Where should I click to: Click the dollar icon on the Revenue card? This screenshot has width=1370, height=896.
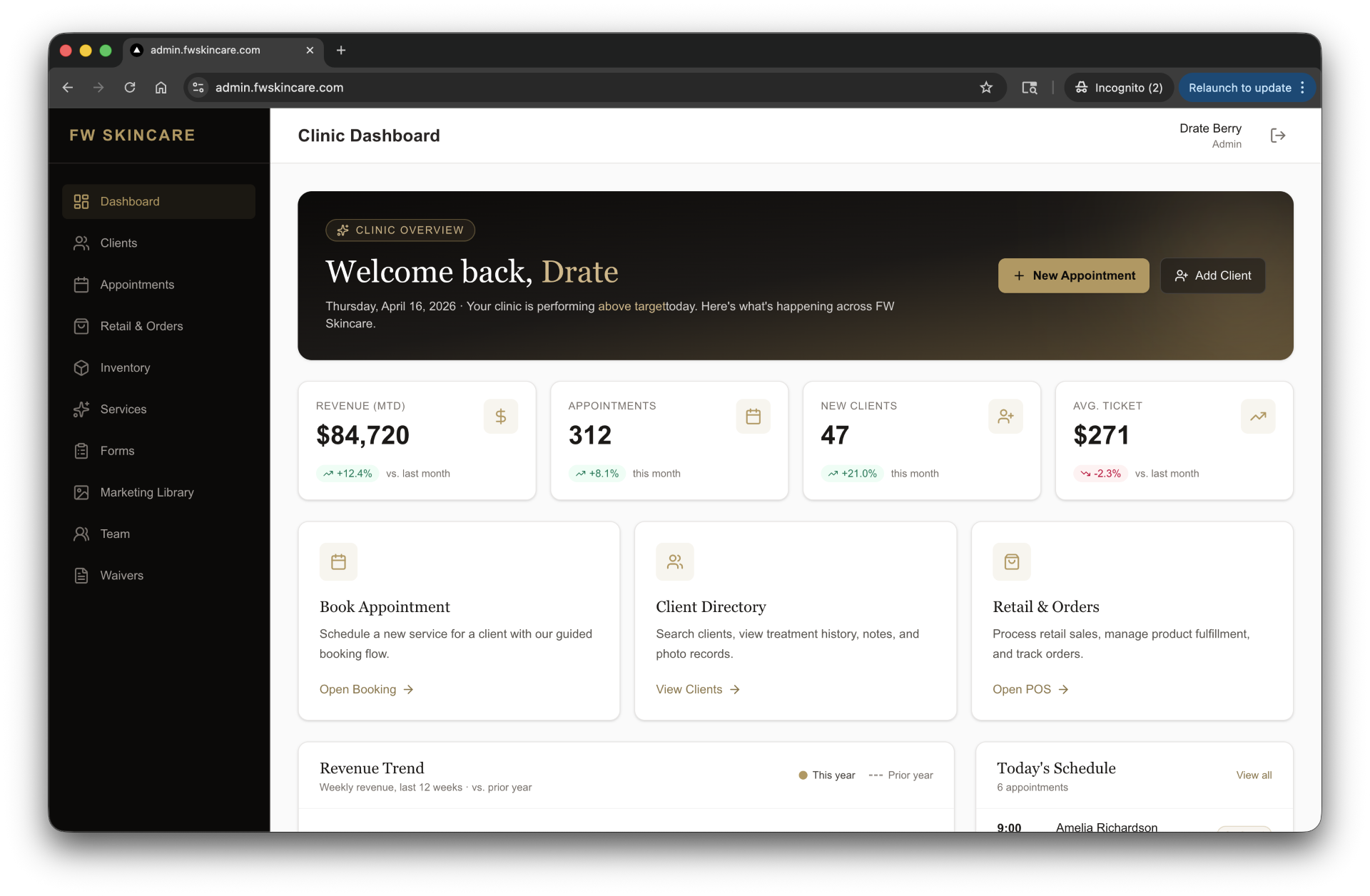coord(502,416)
